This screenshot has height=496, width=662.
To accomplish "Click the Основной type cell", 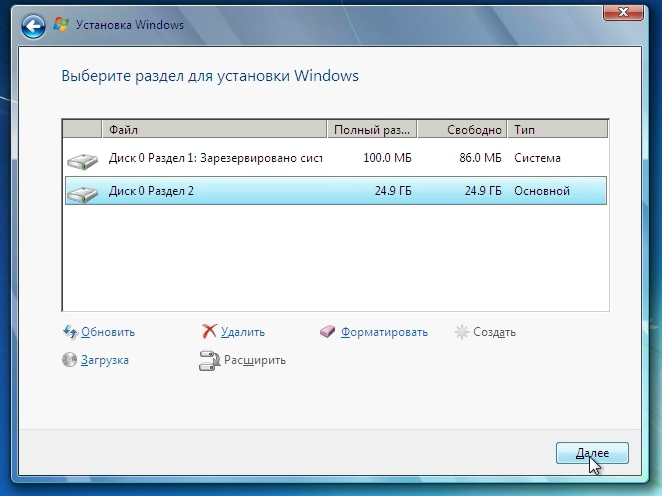I will tap(542, 191).
